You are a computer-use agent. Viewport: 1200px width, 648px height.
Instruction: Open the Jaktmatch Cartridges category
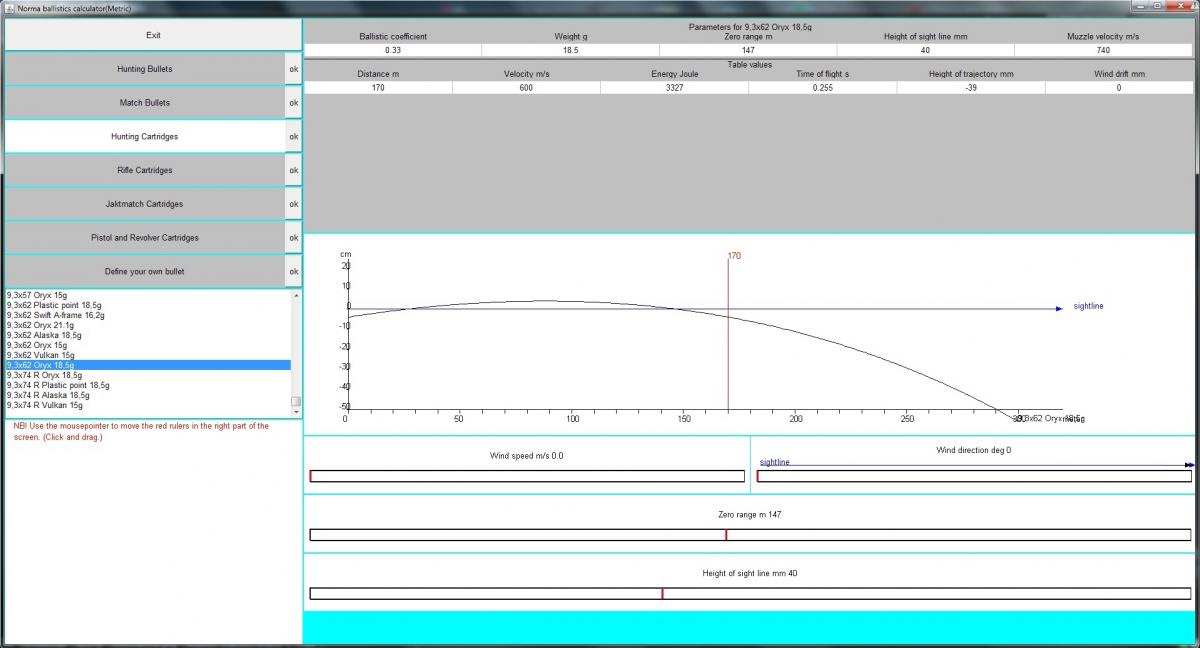point(144,204)
